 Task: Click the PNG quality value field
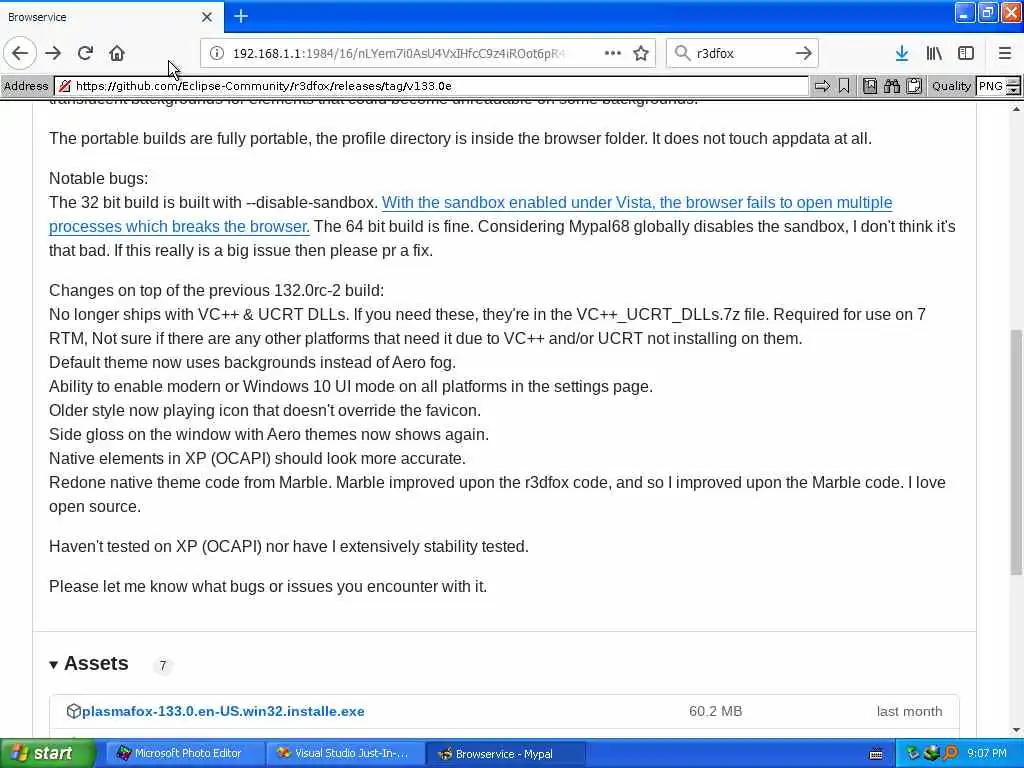991,86
